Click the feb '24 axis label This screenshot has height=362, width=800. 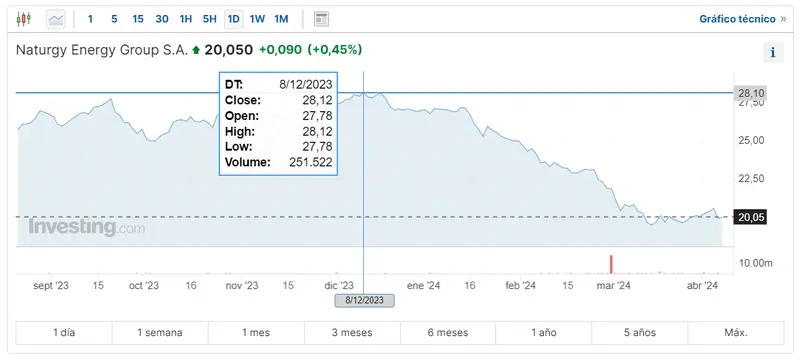(x=520, y=286)
